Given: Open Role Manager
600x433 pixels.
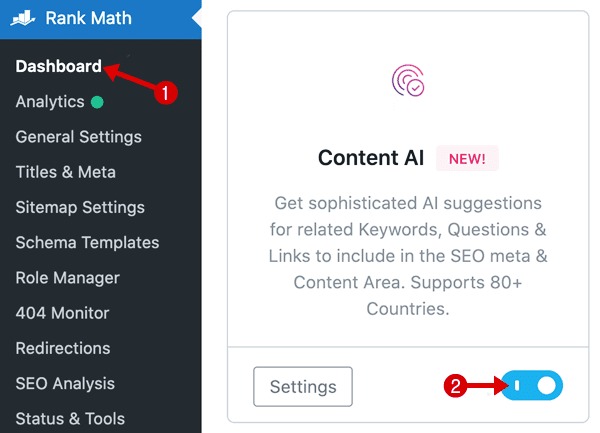Looking at the screenshot, I should (x=67, y=278).
